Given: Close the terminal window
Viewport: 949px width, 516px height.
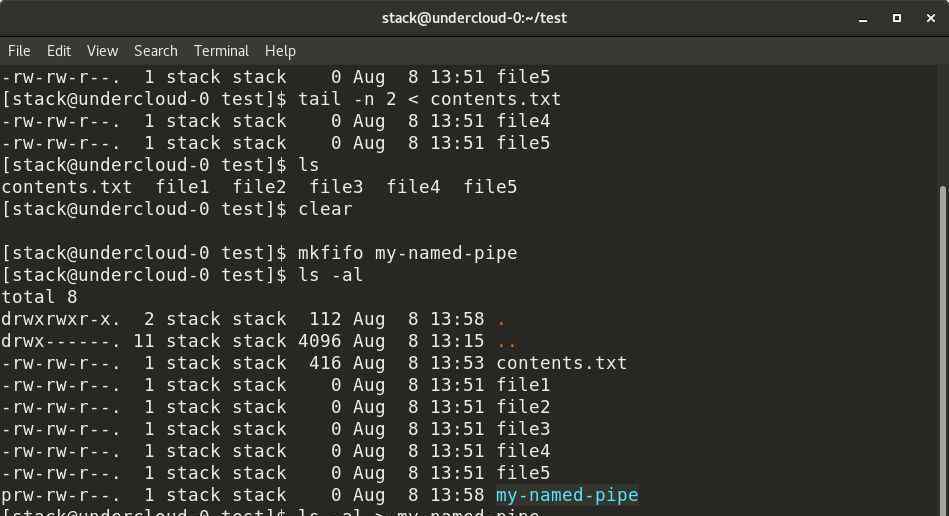Looking at the screenshot, I should coord(931,18).
